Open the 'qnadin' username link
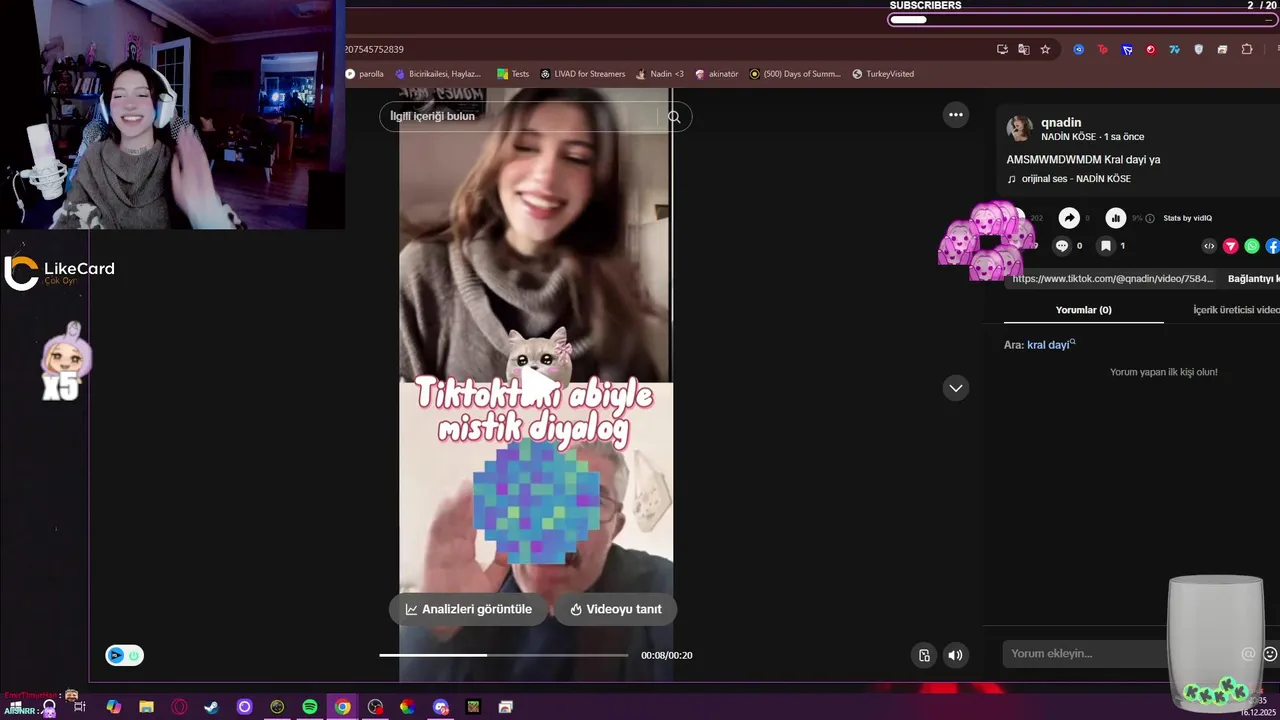The image size is (1280, 720). tap(1061, 122)
